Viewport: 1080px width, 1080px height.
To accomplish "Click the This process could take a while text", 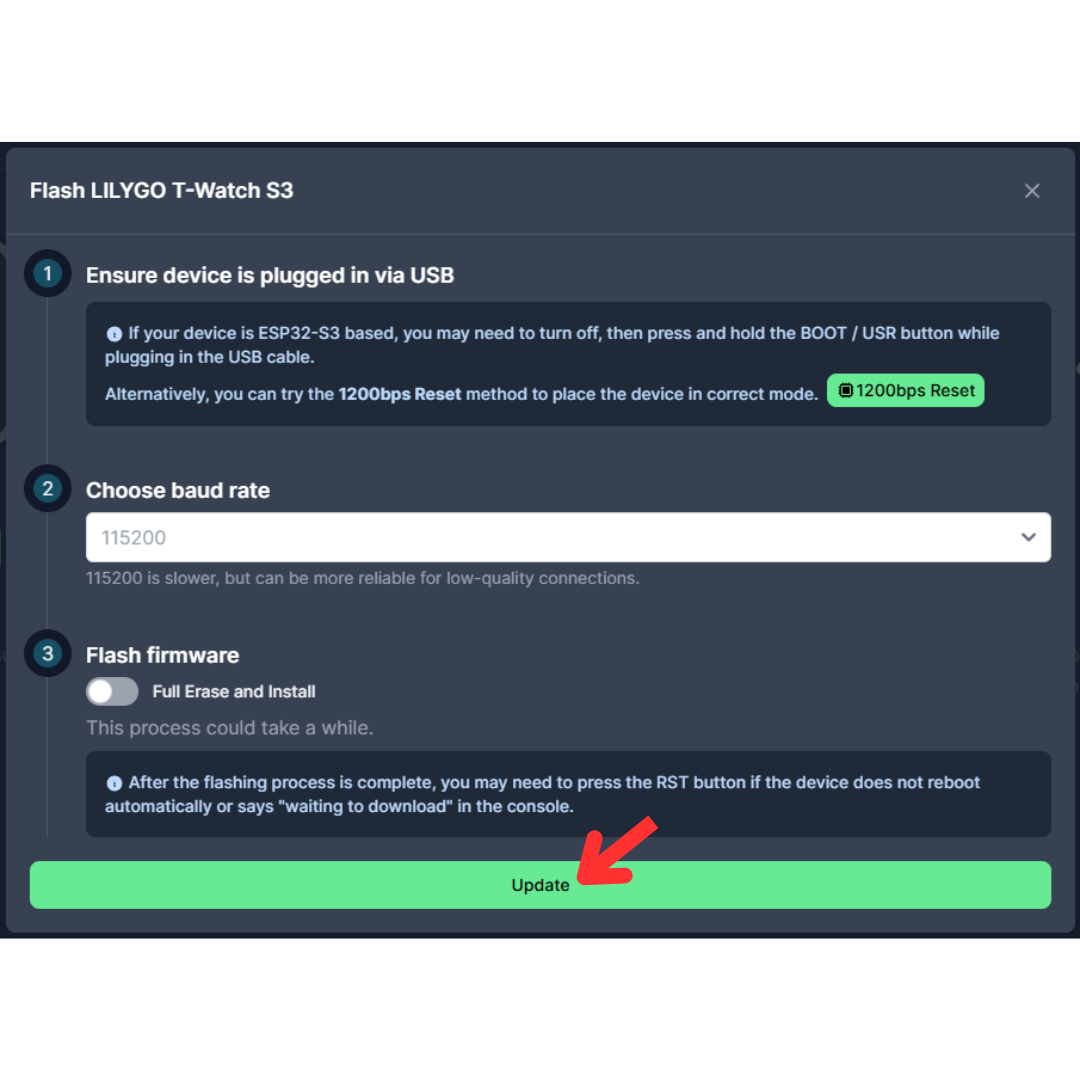I will coord(229,728).
